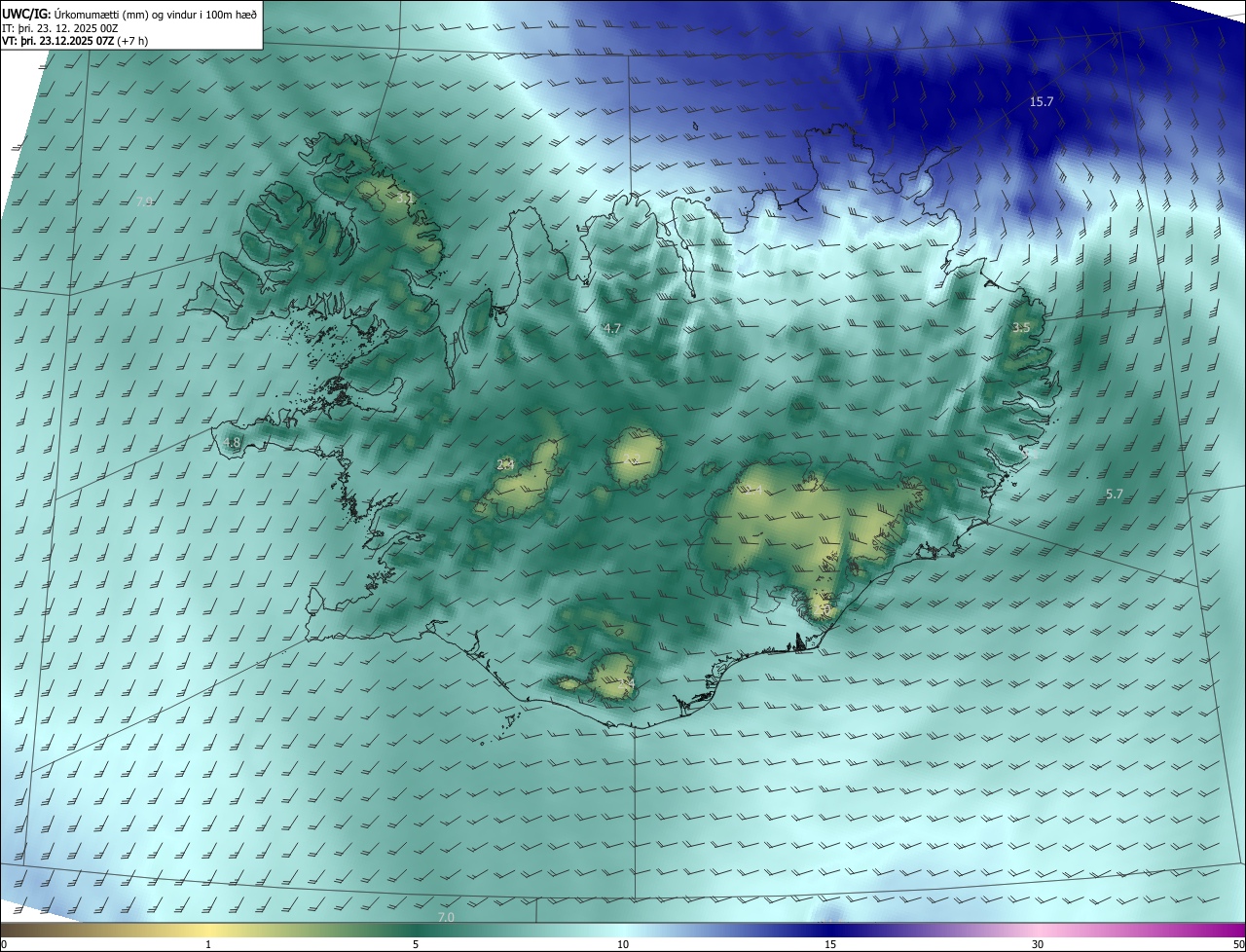Click the 3.5 value label in east Iceland
This screenshot has height=952, width=1246.
(1020, 328)
